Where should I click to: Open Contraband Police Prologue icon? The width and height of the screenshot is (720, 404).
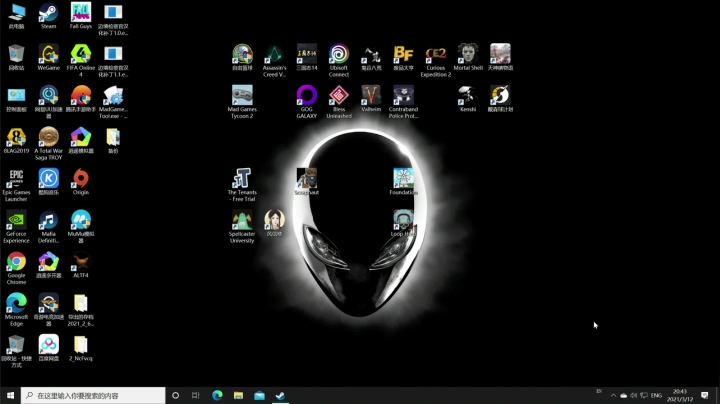tap(403, 102)
